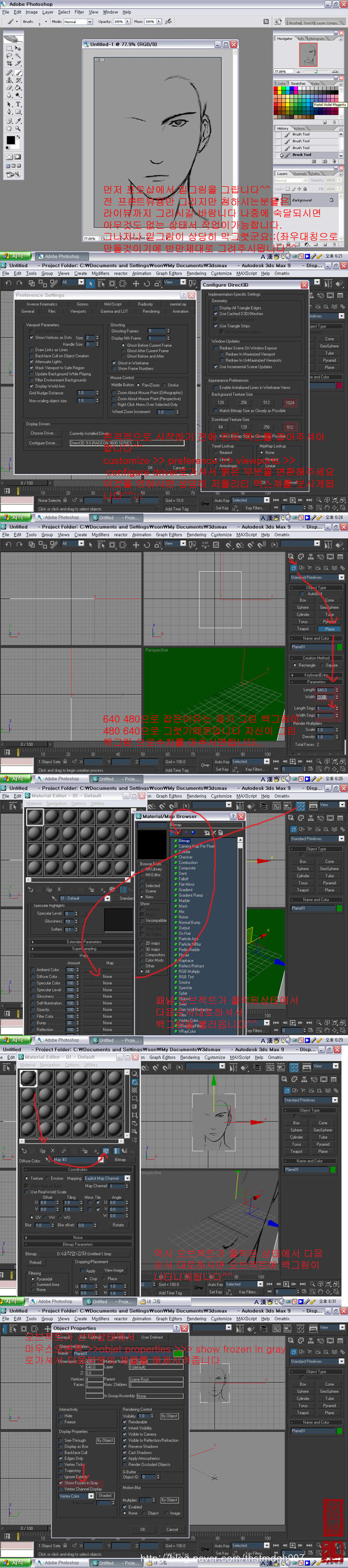Select the Rectangular Marquee tool in Photoshop
The width and height of the screenshot is (348, 1568).
[9, 47]
